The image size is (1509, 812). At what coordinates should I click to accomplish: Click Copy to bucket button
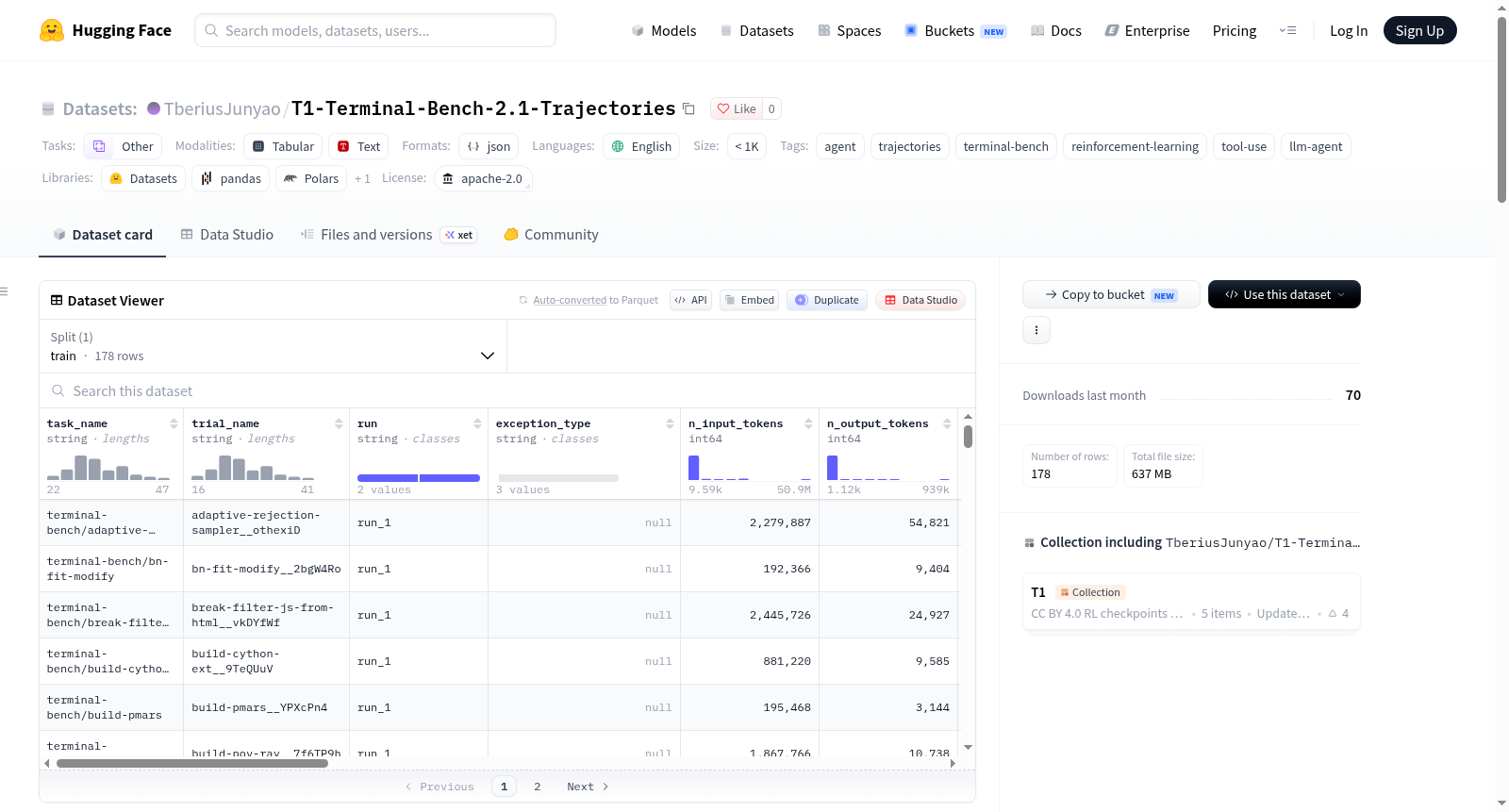[x=1111, y=294]
